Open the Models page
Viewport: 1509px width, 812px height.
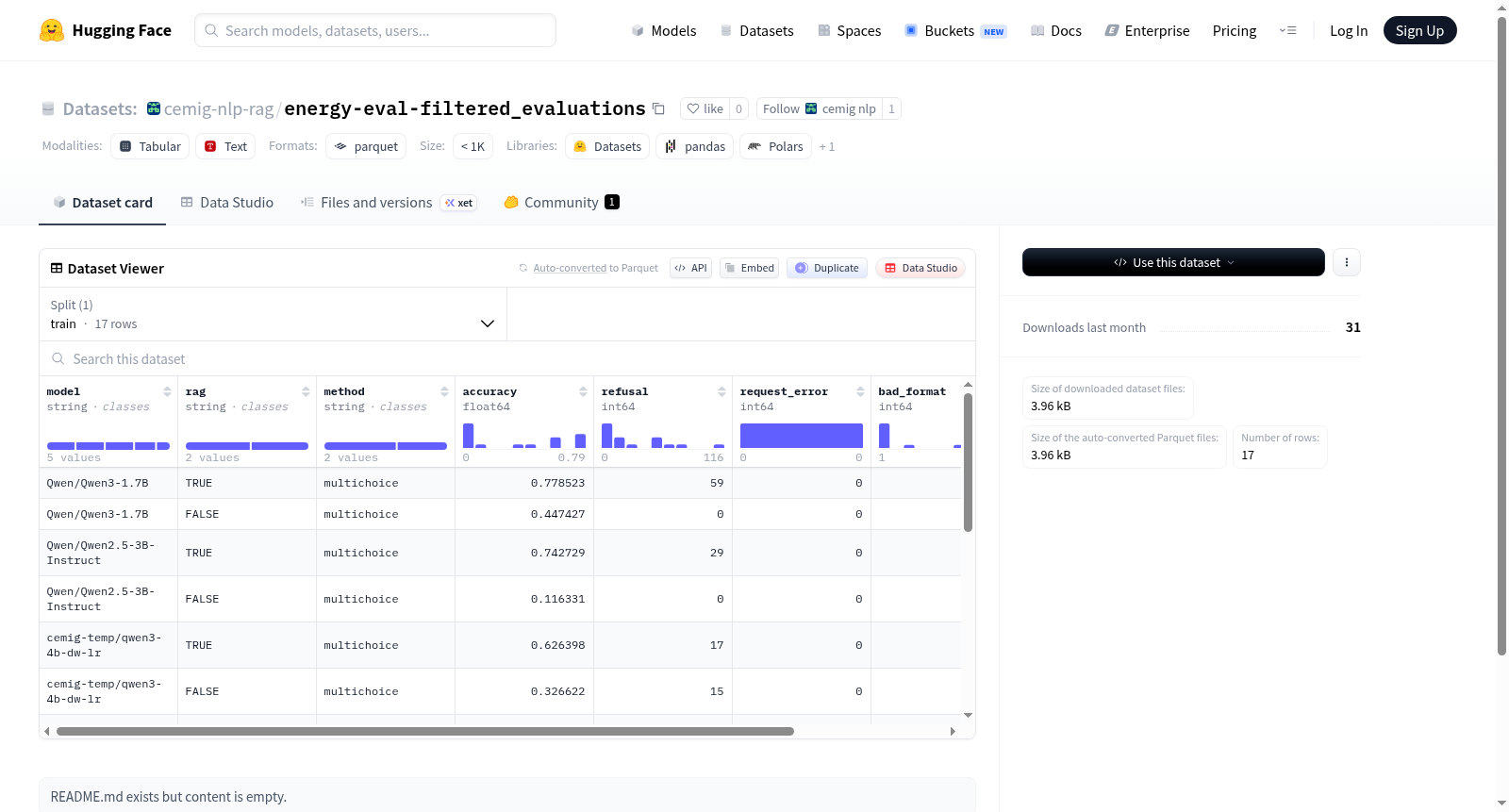(664, 30)
